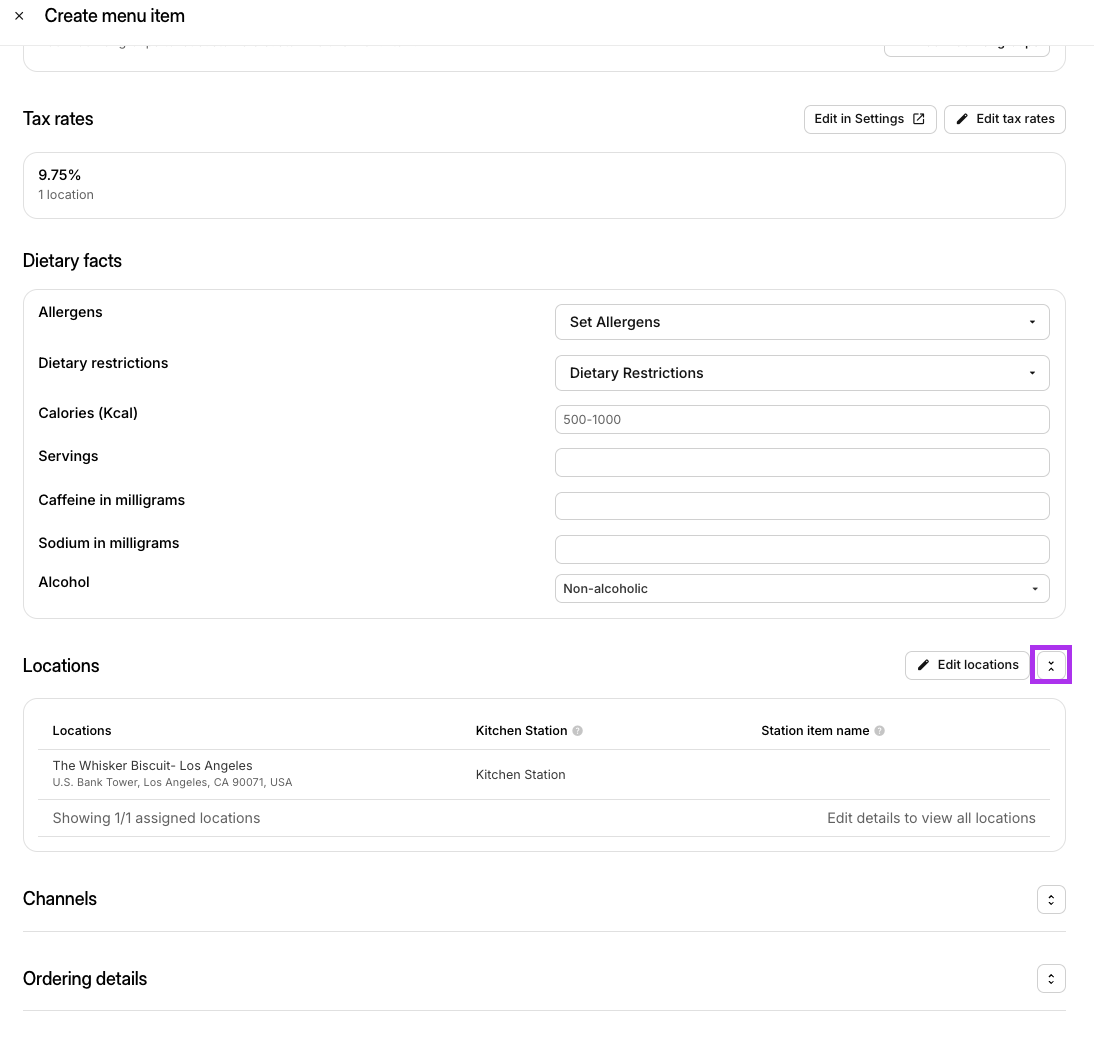Click the Edit in Settings button
The image size is (1094, 1041).
pos(869,119)
